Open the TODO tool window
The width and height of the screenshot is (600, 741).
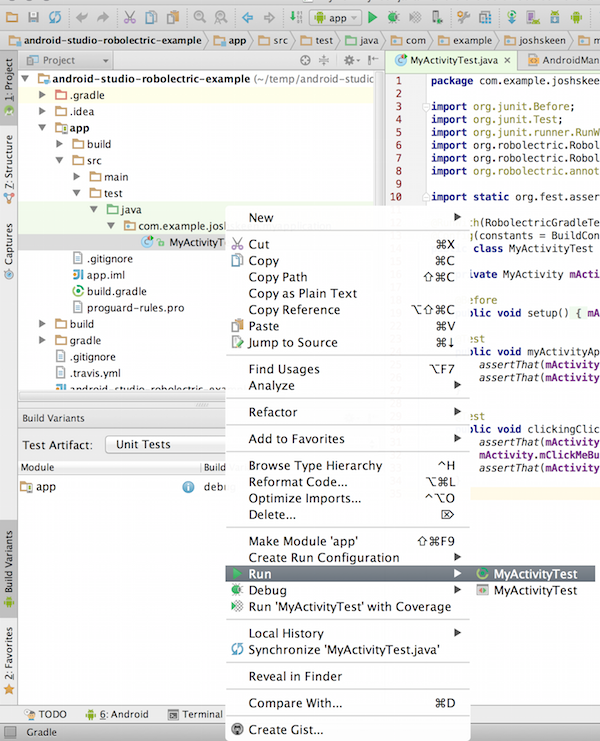45,715
